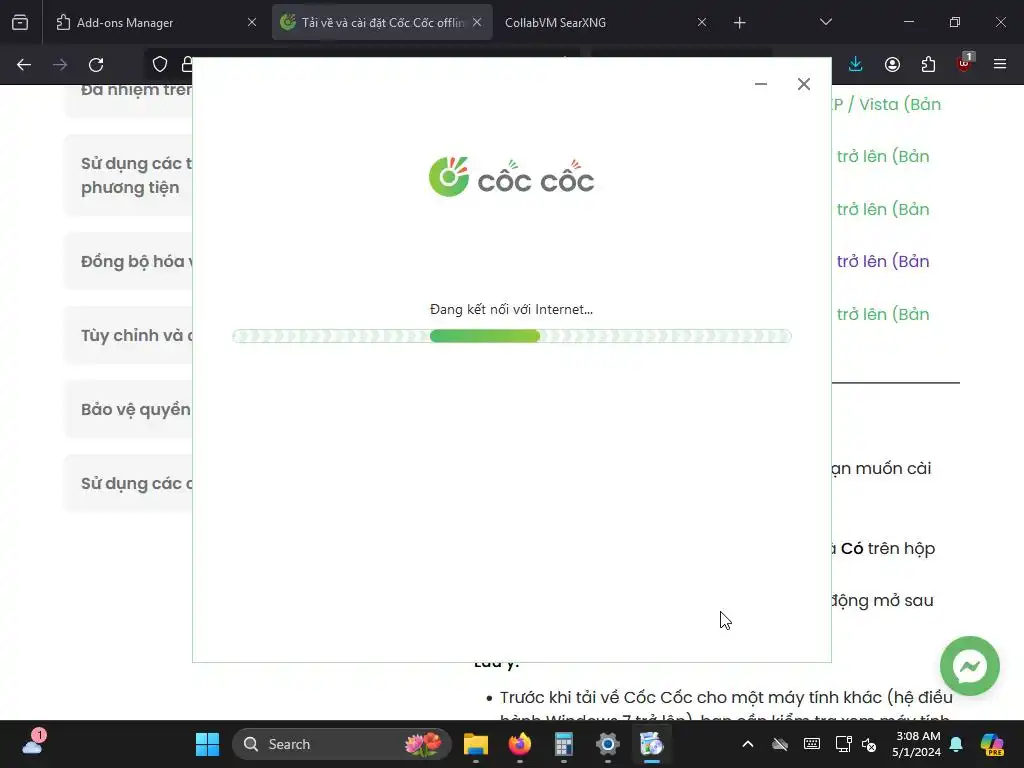This screenshot has height=768, width=1024.
Task: Open 'Sử dụng các t... phương tiện' card
Action: (129, 175)
